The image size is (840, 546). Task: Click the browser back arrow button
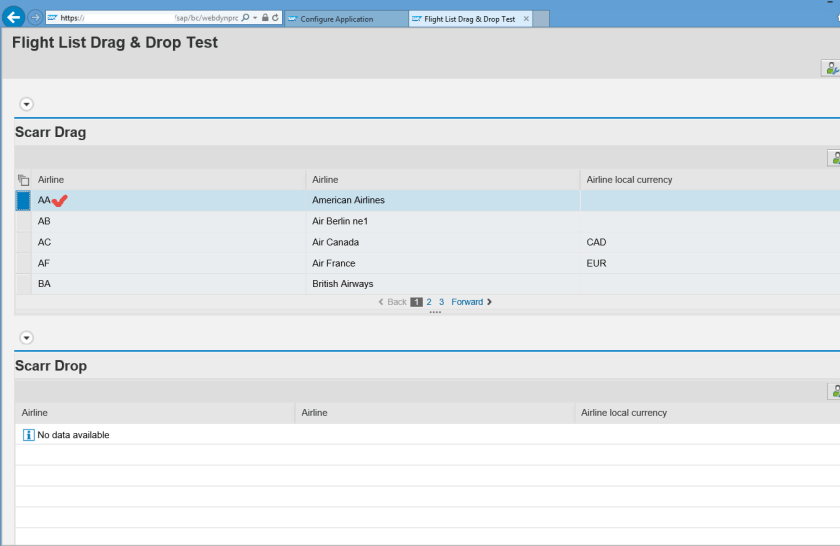click(x=14, y=17)
